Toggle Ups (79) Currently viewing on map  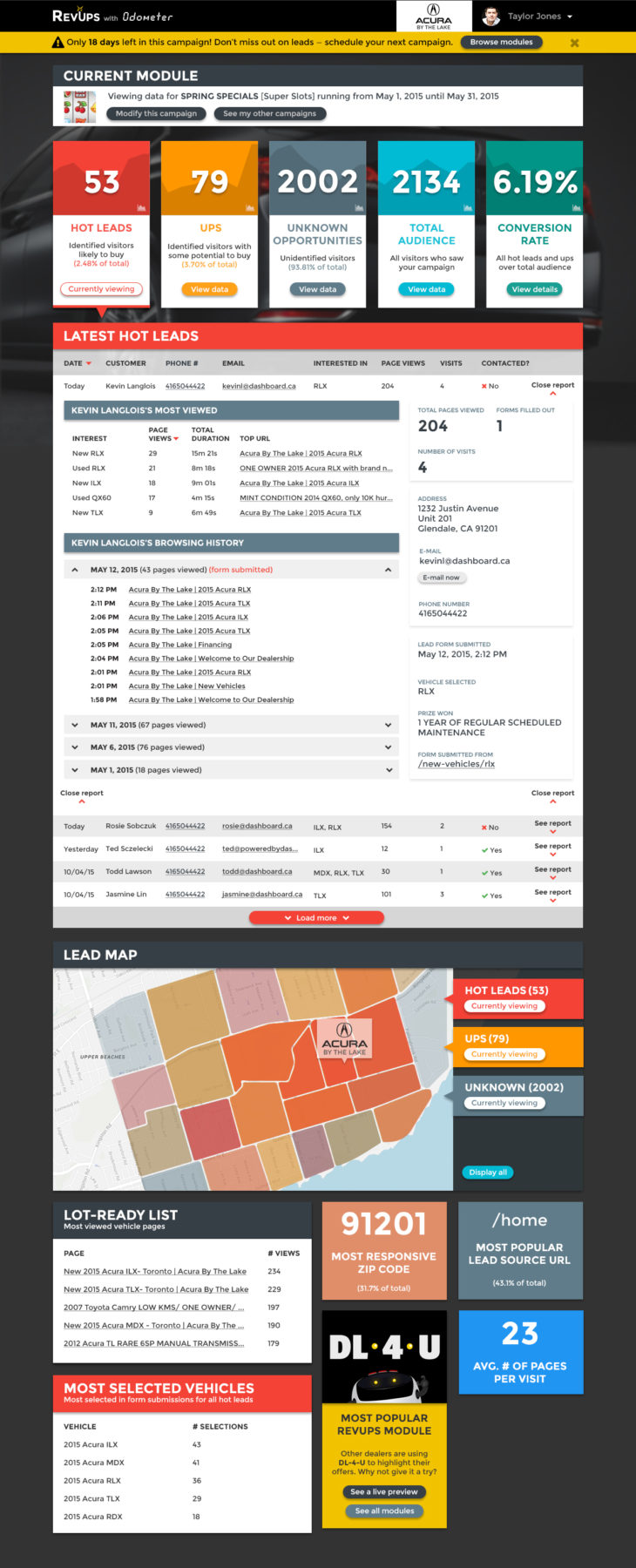click(504, 1054)
